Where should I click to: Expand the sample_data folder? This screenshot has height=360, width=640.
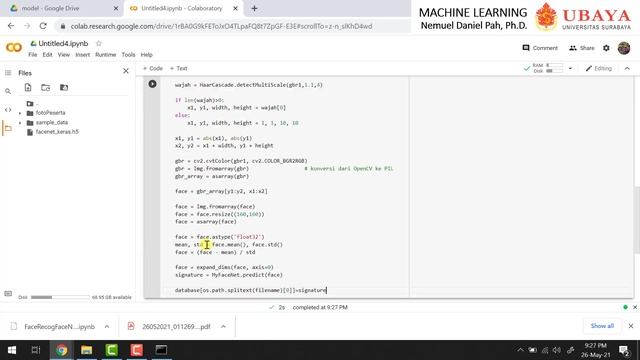click(20, 122)
